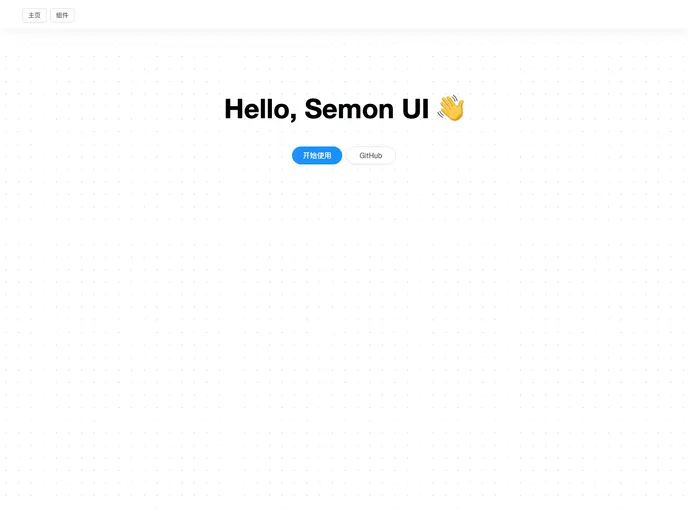
Task: Click the "UI" text in the heading
Action: pyautogui.click(x=416, y=109)
